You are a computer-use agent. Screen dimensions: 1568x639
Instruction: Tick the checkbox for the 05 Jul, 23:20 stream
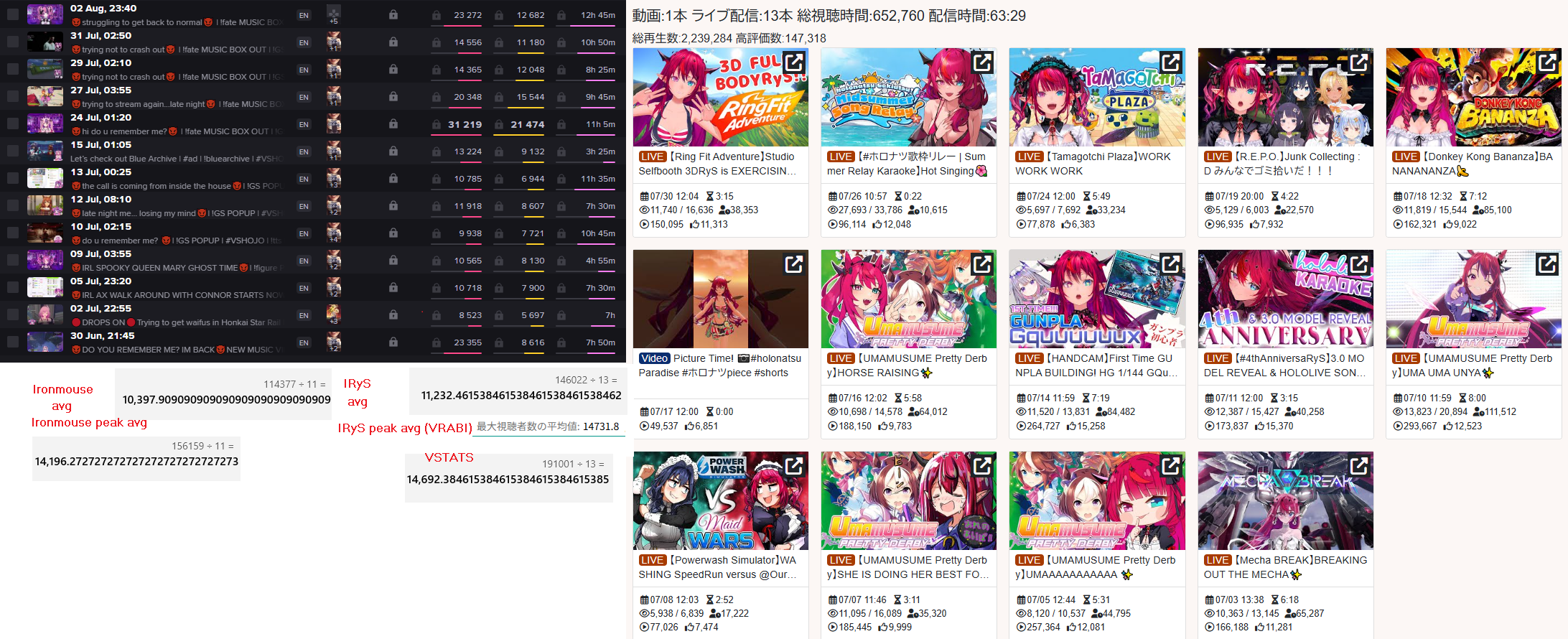(x=13, y=287)
